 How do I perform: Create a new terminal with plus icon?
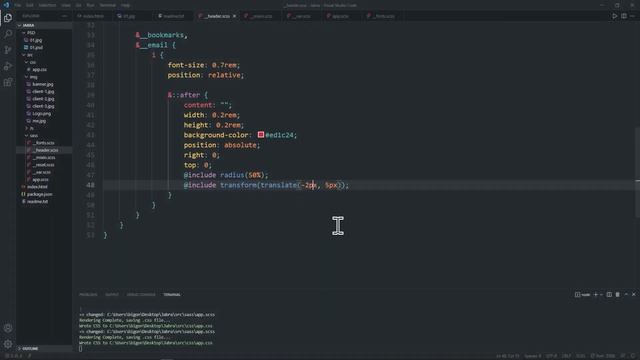click(596, 294)
